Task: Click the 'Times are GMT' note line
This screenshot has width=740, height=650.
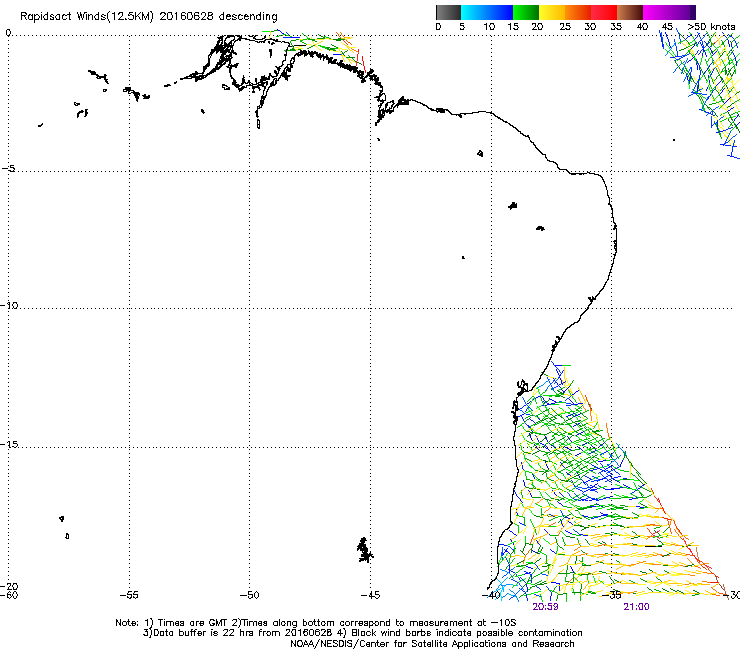Action: tap(316, 623)
